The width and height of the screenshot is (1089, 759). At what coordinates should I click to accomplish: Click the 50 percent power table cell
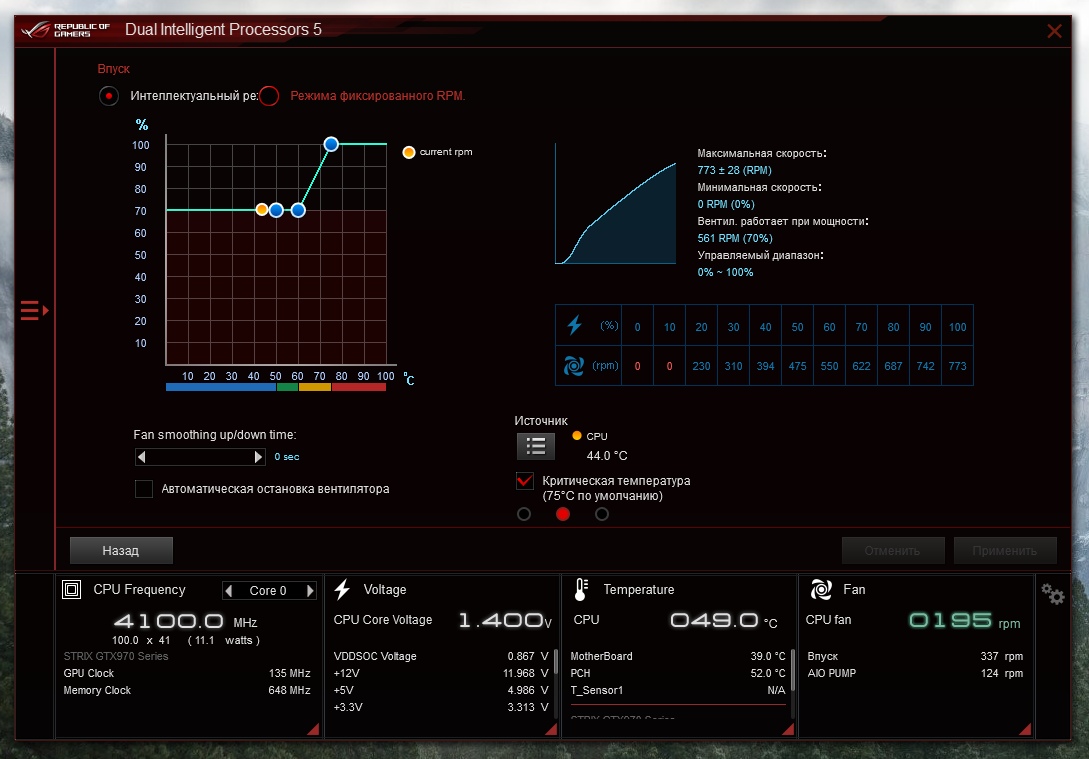click(797, 326)
